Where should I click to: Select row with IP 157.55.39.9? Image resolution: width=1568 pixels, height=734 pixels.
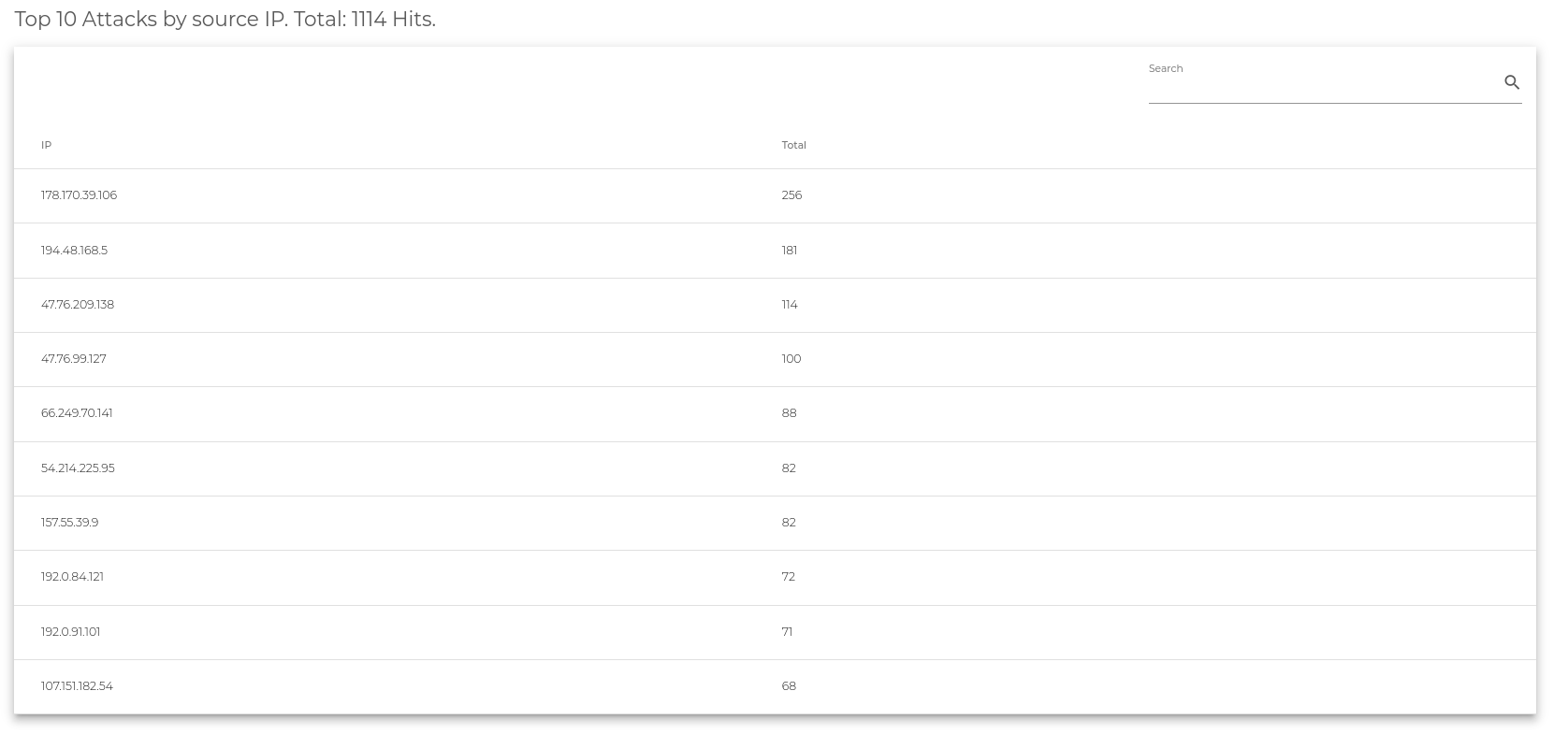tap(775, 523)
